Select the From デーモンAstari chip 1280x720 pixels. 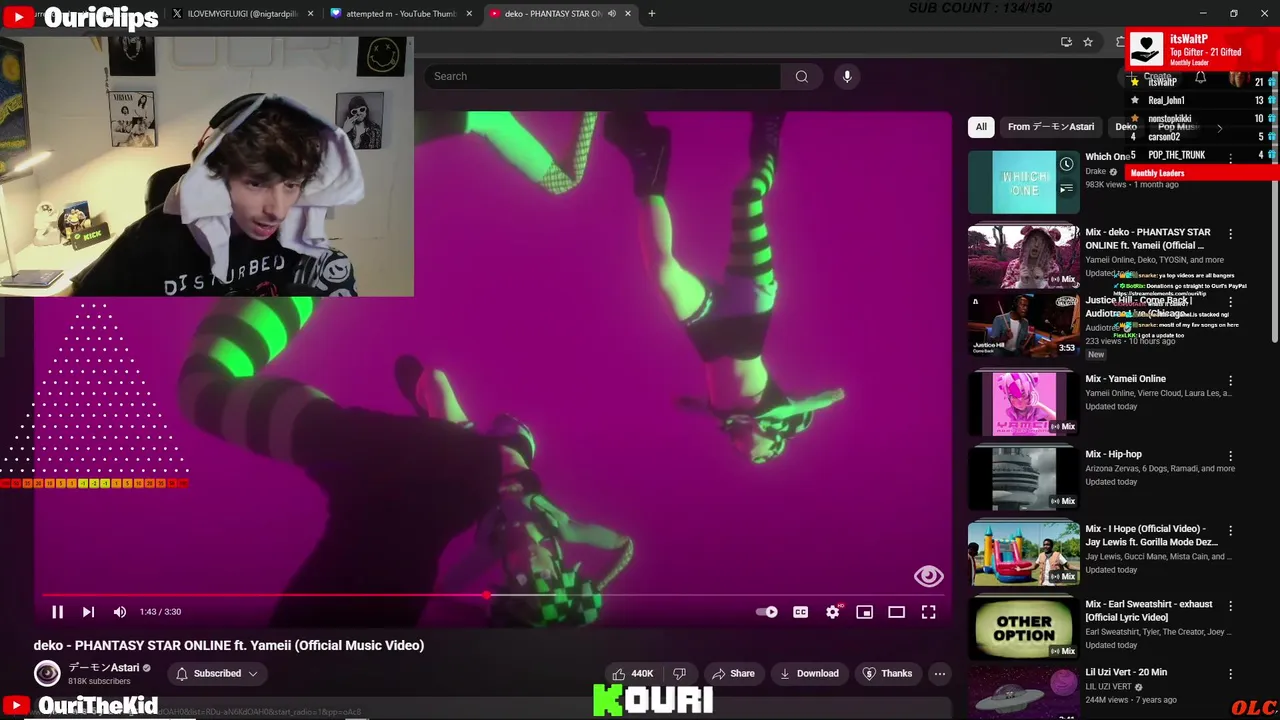[1051, 127]
